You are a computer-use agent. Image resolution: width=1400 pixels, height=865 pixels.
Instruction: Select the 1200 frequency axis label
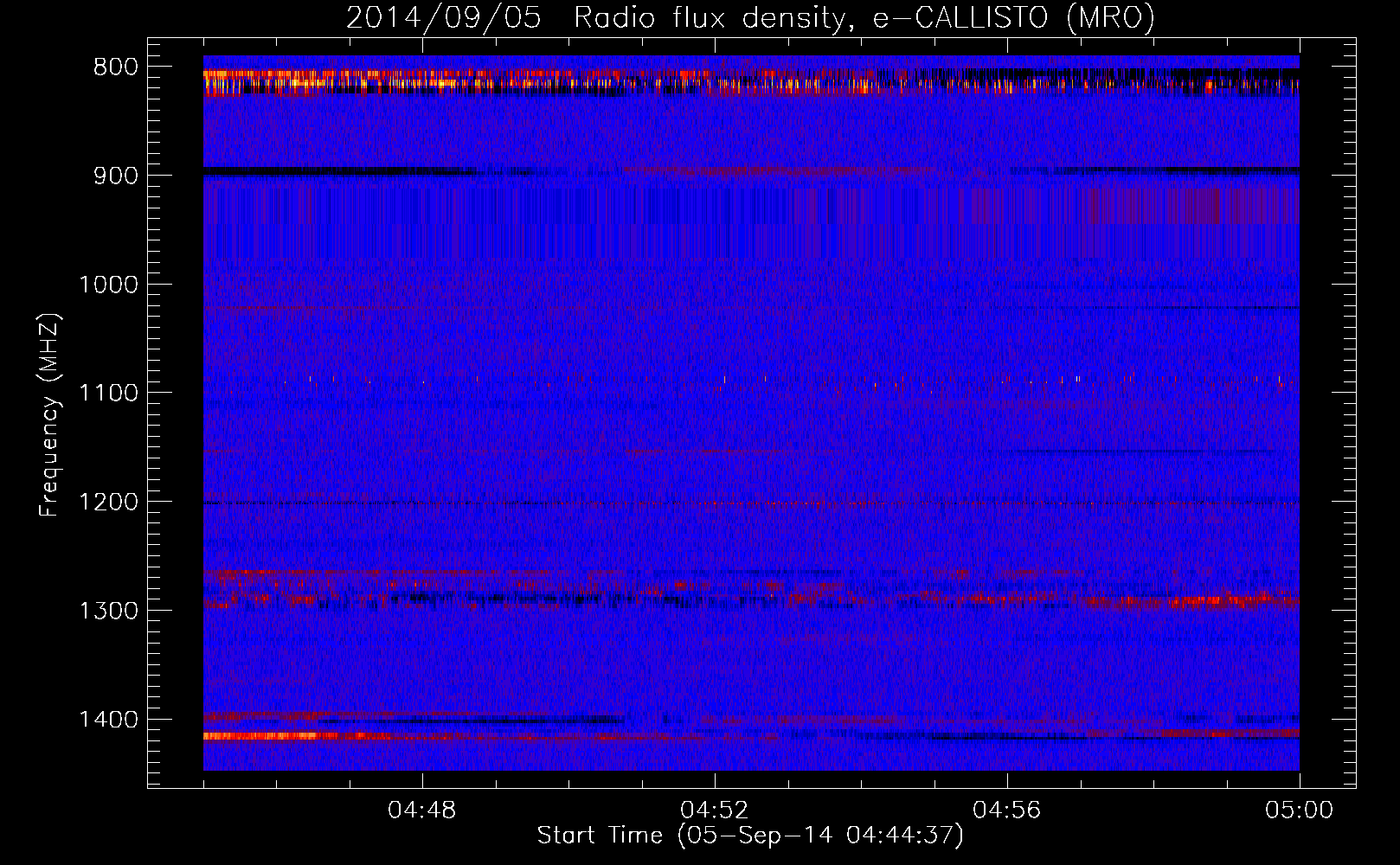point(108,503)
